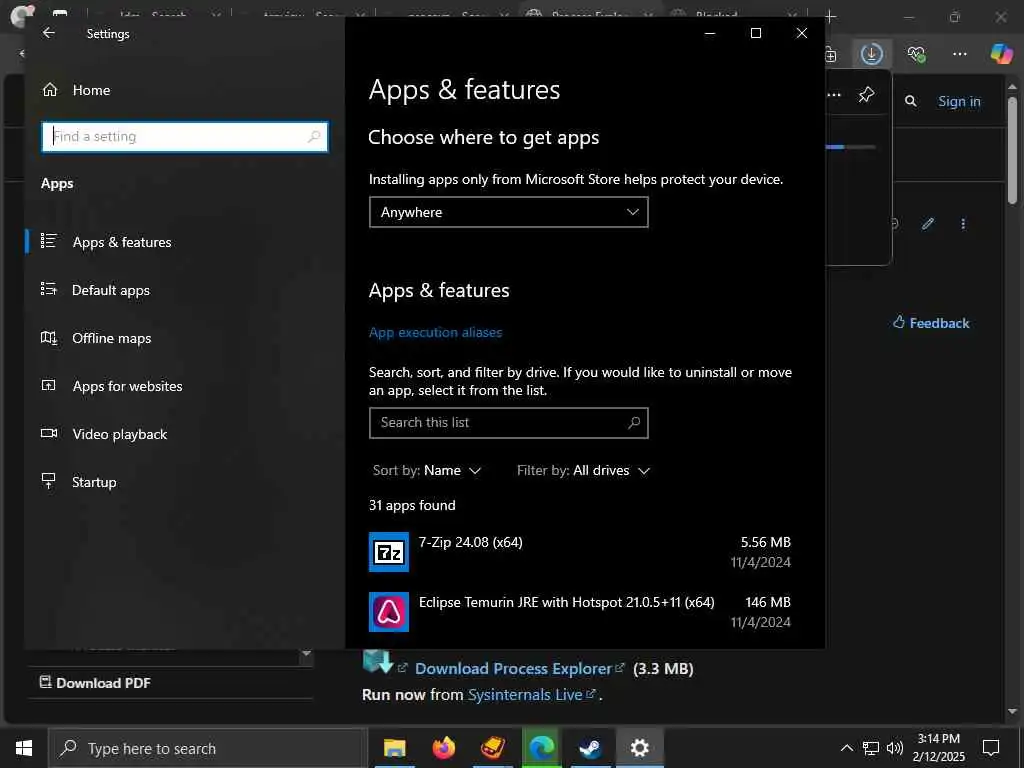This screenshot has width=1024, height=768.
Task: Click Sign in on the webpage
Action: tap(959, 101)
